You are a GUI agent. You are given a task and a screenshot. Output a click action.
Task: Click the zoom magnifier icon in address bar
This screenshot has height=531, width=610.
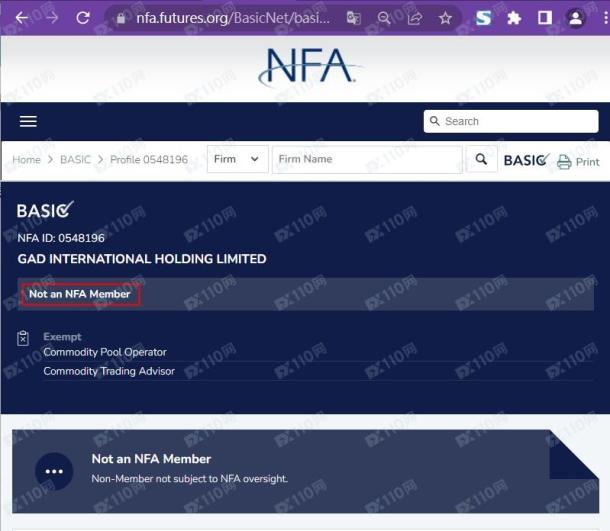[x=384, y=18]
